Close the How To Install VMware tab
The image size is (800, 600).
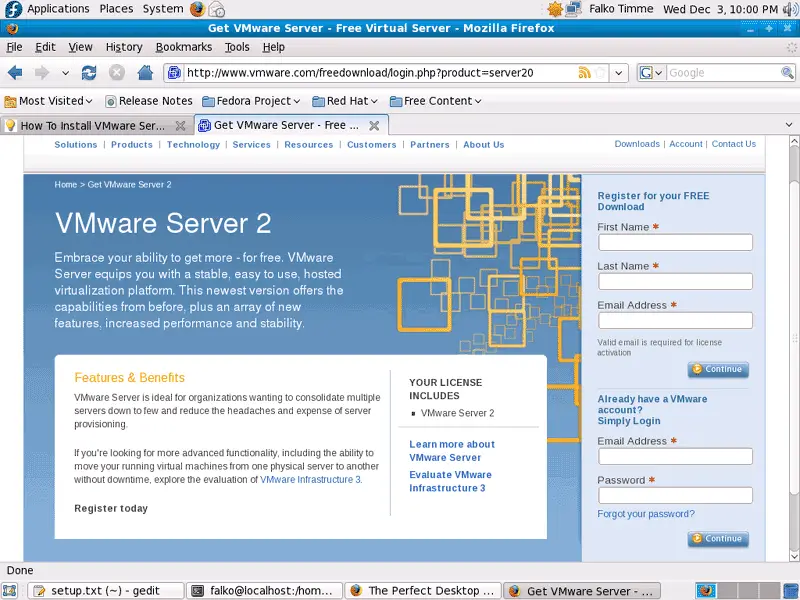click(x=180, y=126)
